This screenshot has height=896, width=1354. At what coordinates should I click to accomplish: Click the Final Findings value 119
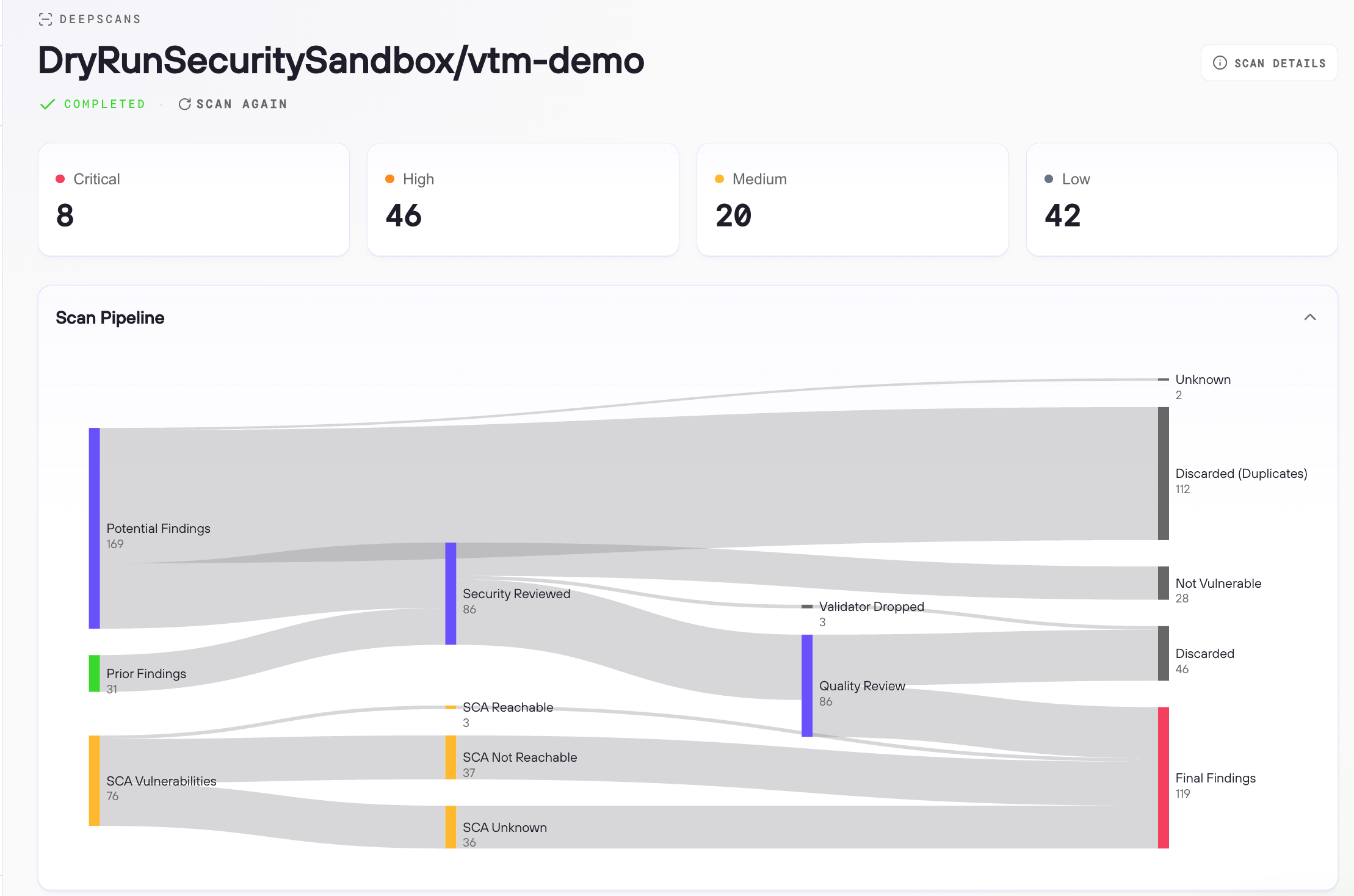pyautogui.click(x=1183, y=793)
